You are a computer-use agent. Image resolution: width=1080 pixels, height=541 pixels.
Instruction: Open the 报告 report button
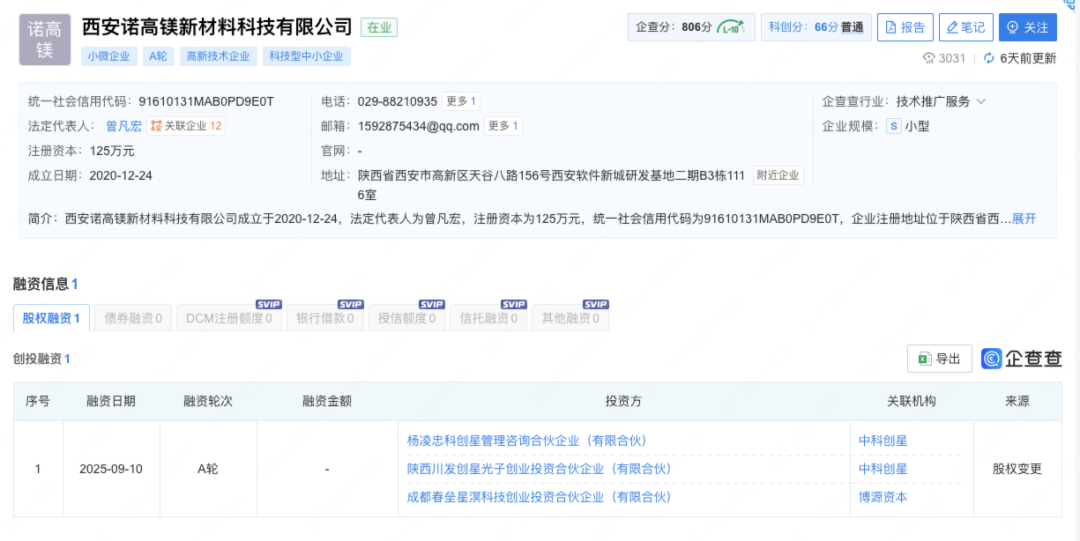tap(904, 28)
